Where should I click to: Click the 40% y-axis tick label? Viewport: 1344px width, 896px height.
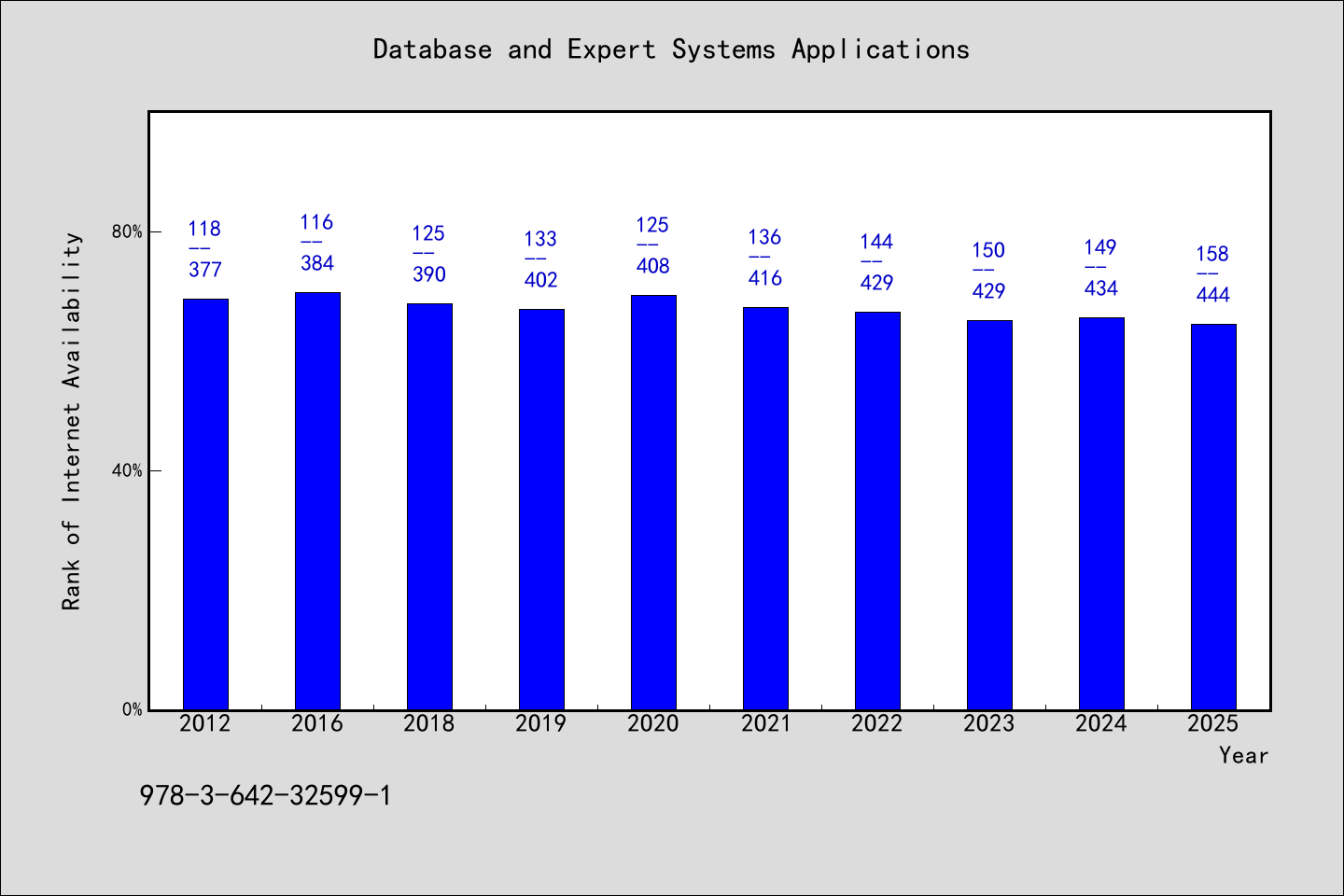pos(127,470)
